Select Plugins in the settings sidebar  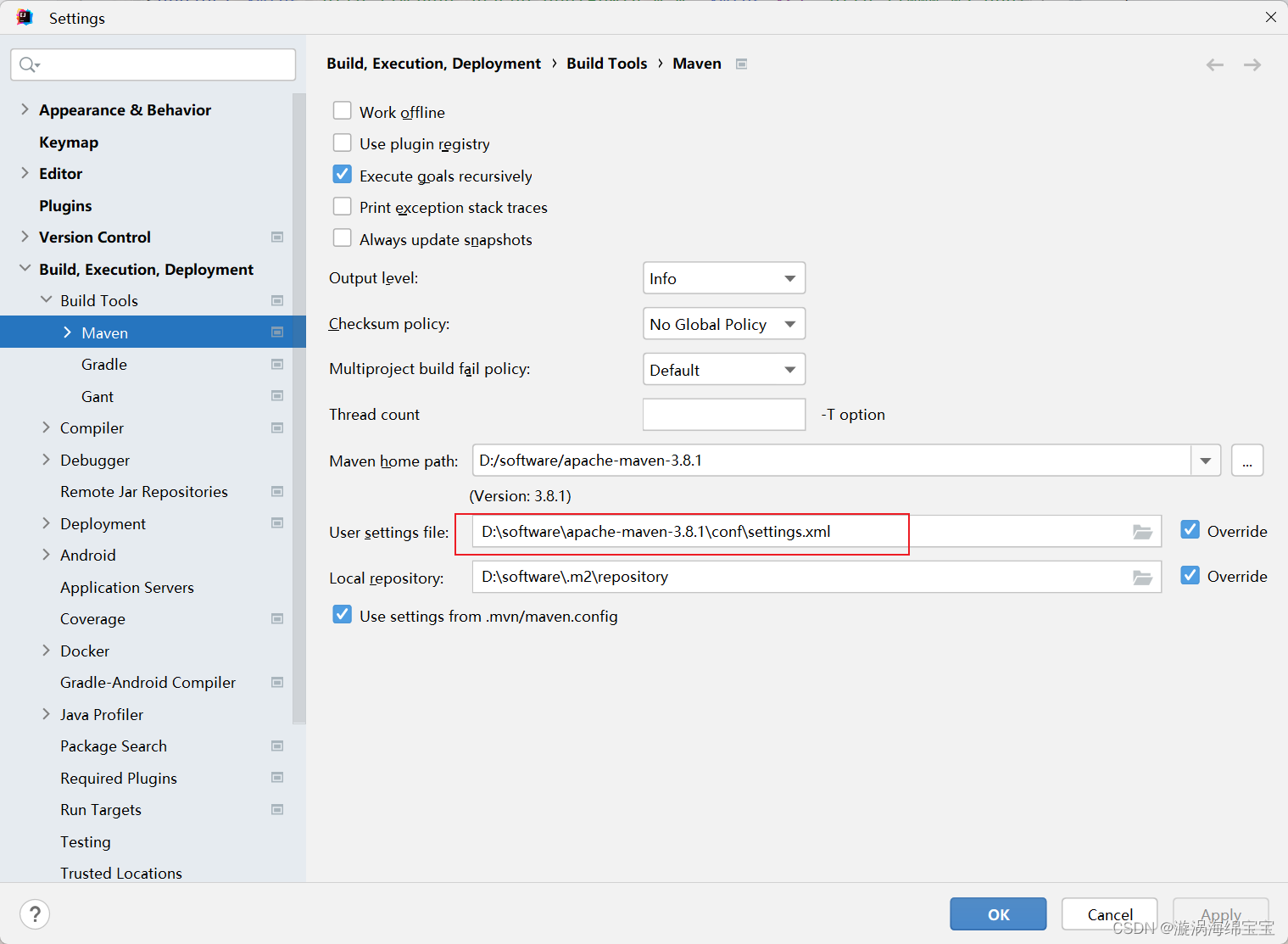[x=65, y=205]
